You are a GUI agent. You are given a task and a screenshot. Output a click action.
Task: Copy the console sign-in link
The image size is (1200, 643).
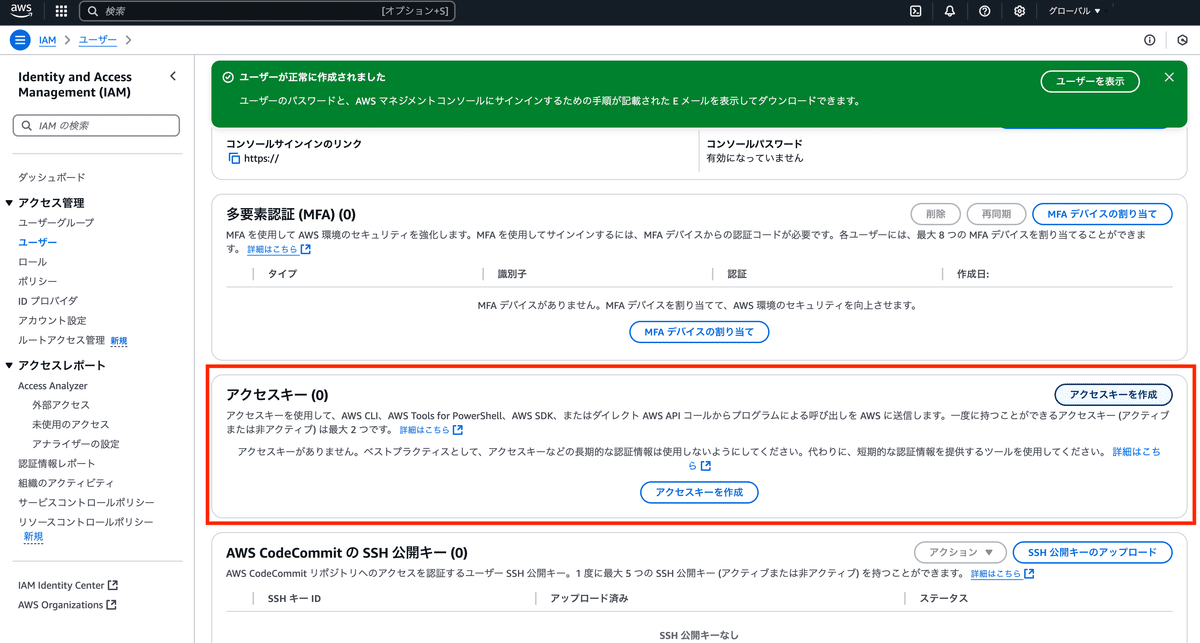tap(233, 158)
